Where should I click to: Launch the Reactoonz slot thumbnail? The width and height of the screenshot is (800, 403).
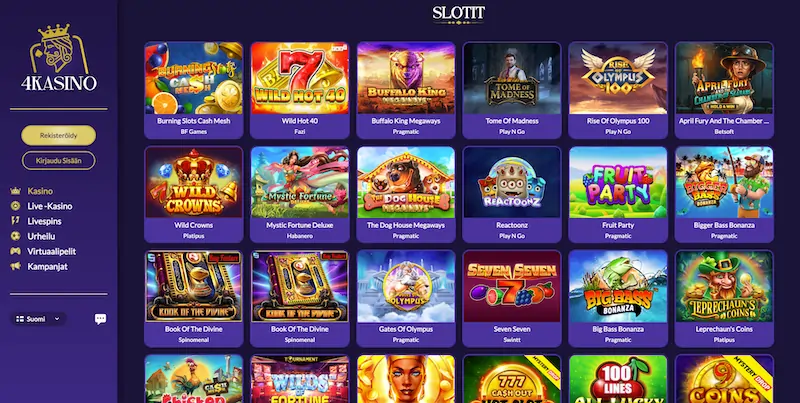tap(512, 182)
